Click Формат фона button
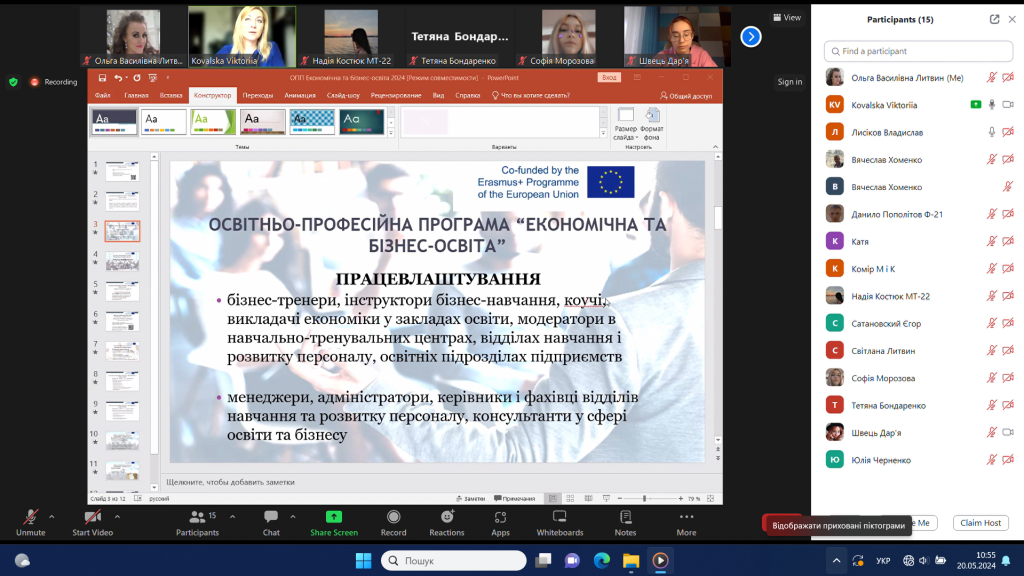Screen dimensions: 1024x576 click(652, 124)
